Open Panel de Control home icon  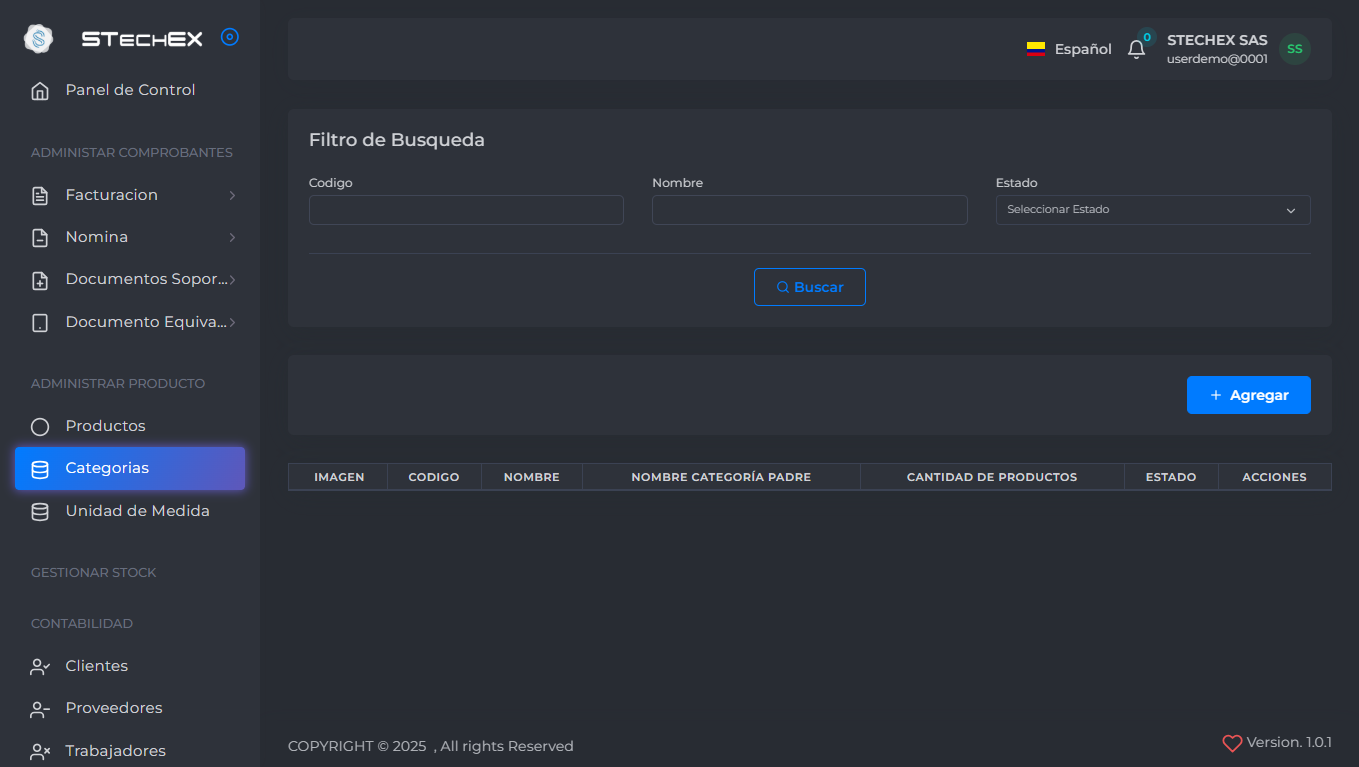(40, 91)
